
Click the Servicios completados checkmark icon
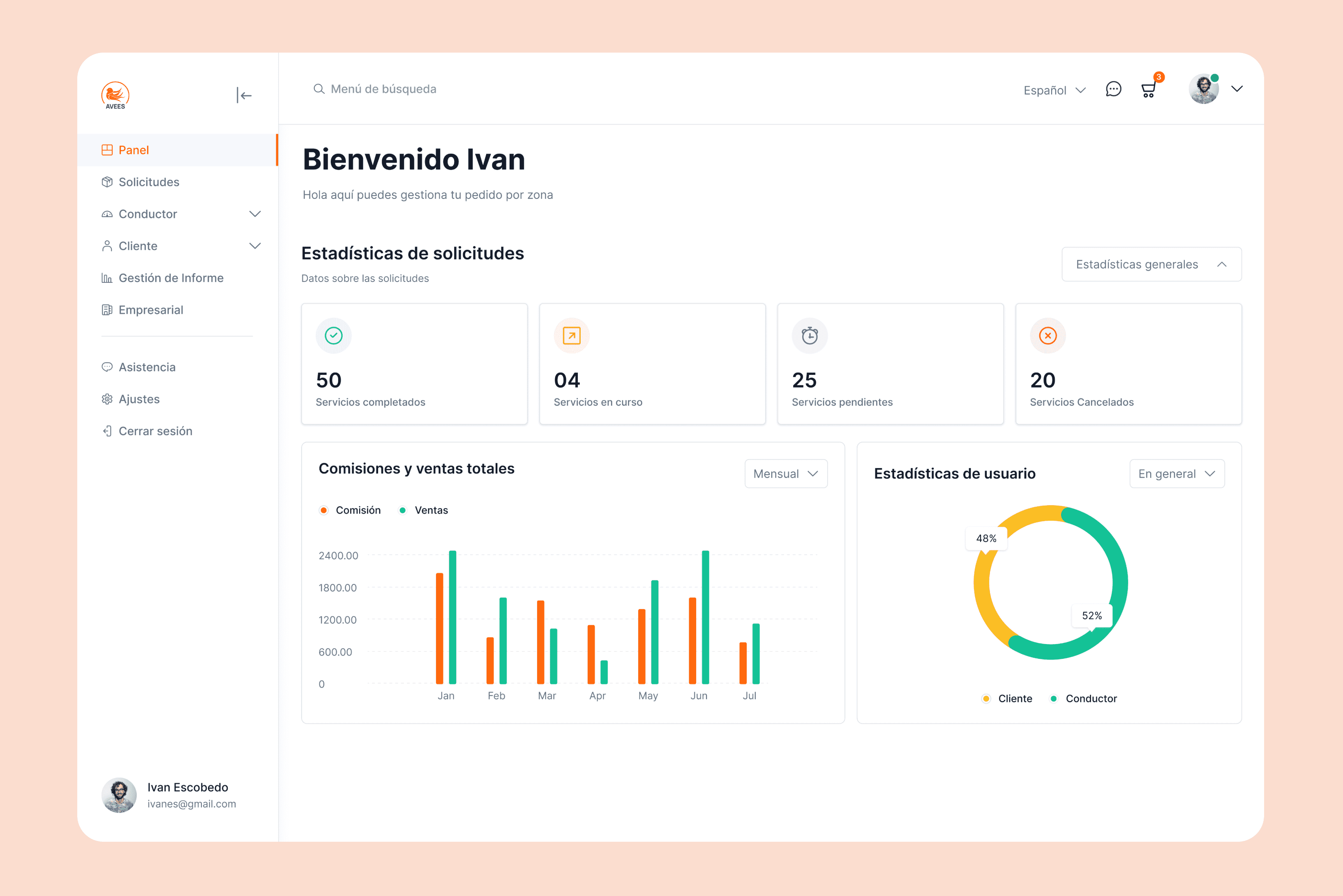coord(334,335)
